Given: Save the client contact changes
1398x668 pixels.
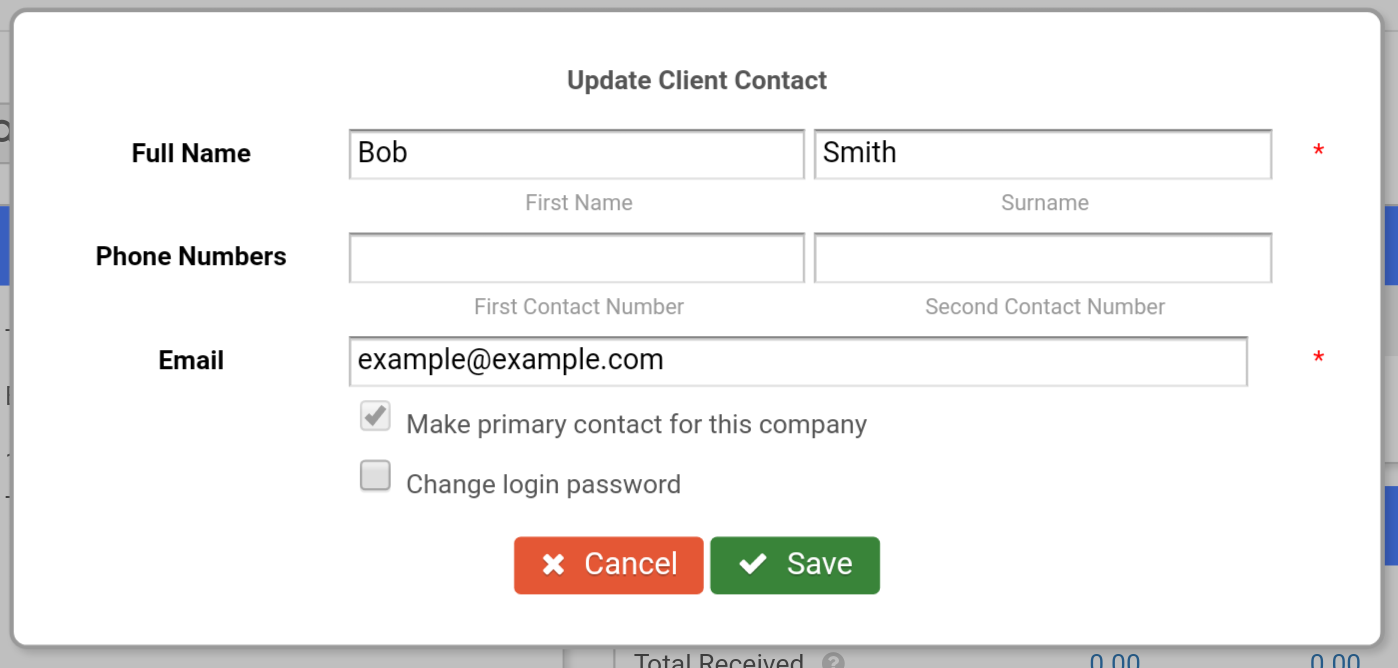Looking at the screenshot, I should 795,565.
